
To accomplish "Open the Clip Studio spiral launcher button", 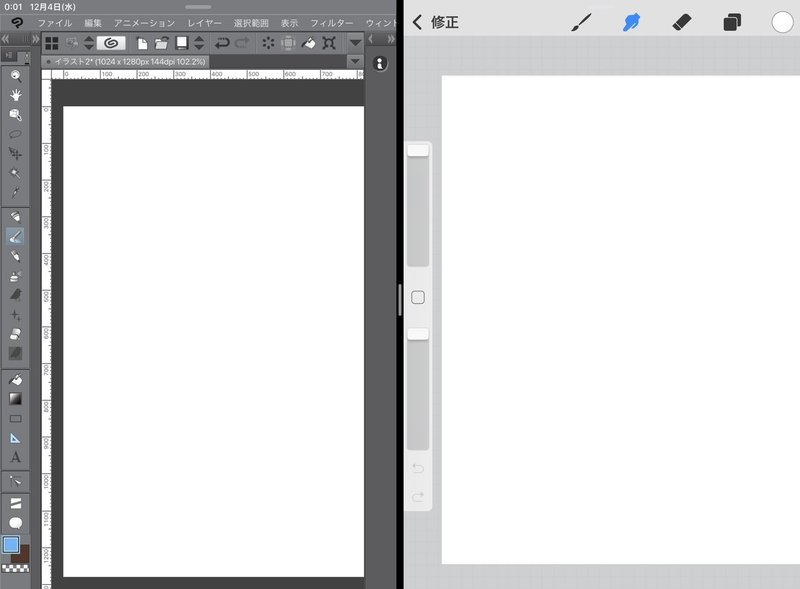I will click(111, 43).
